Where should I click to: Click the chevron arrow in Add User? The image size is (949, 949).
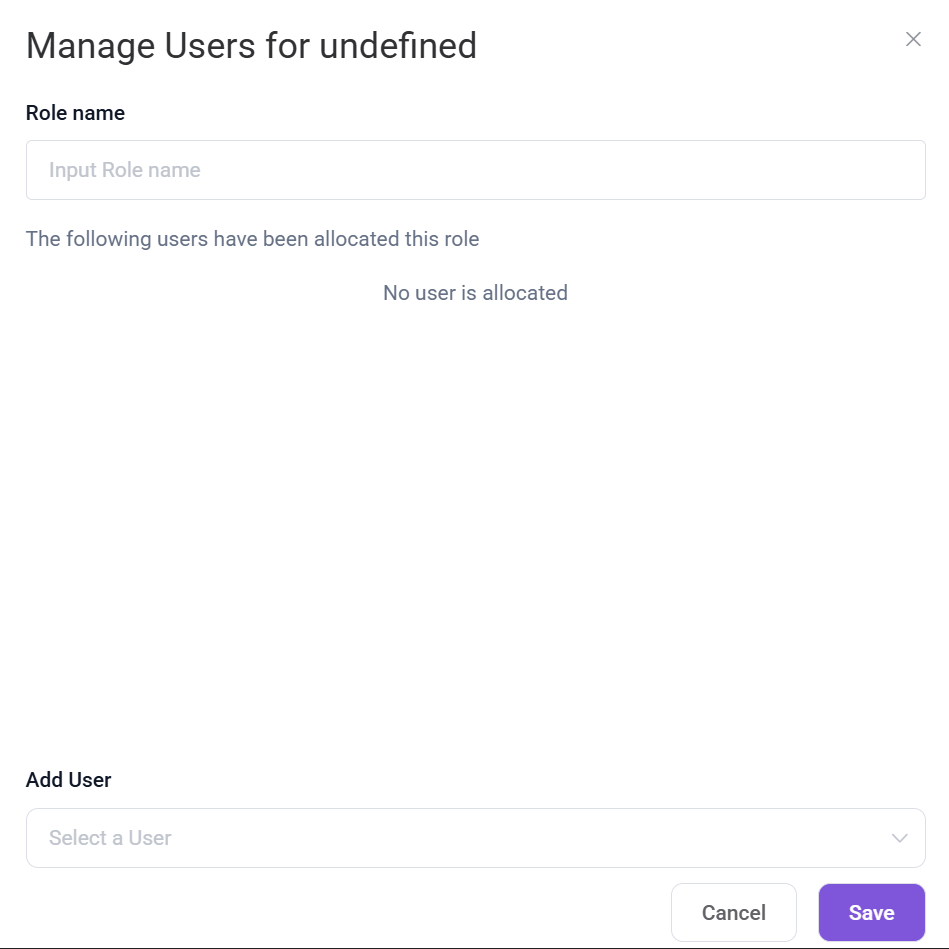pyautogui.click(x=899, y=838)
